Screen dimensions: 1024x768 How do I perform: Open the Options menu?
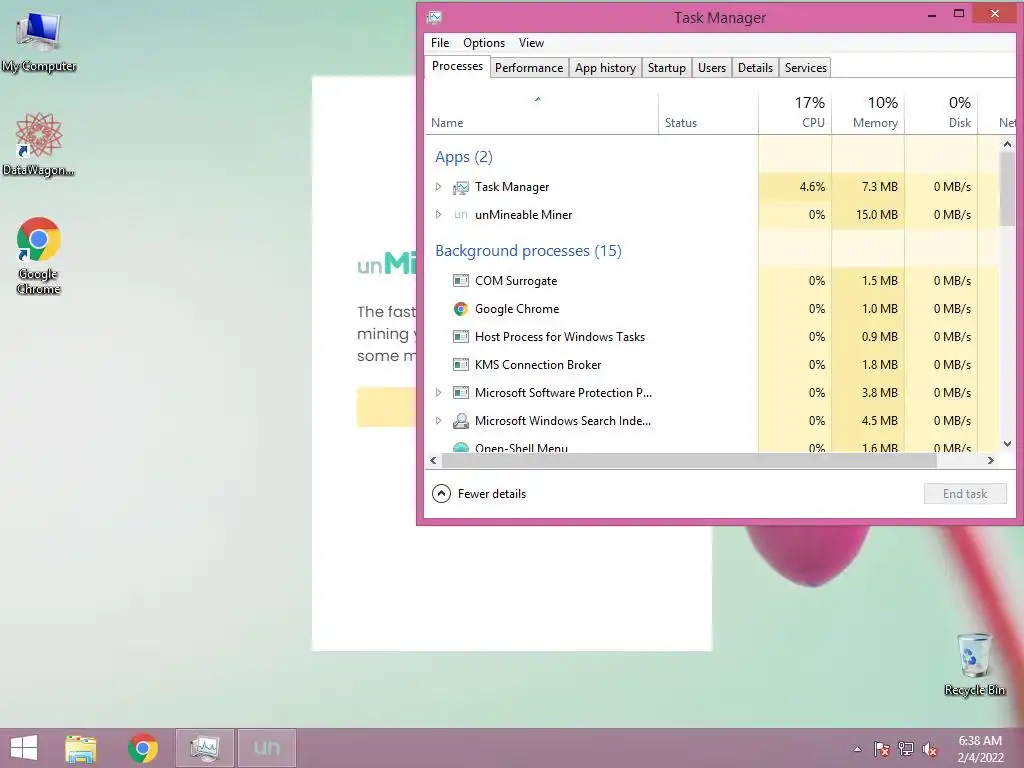[x=484, y=42]
